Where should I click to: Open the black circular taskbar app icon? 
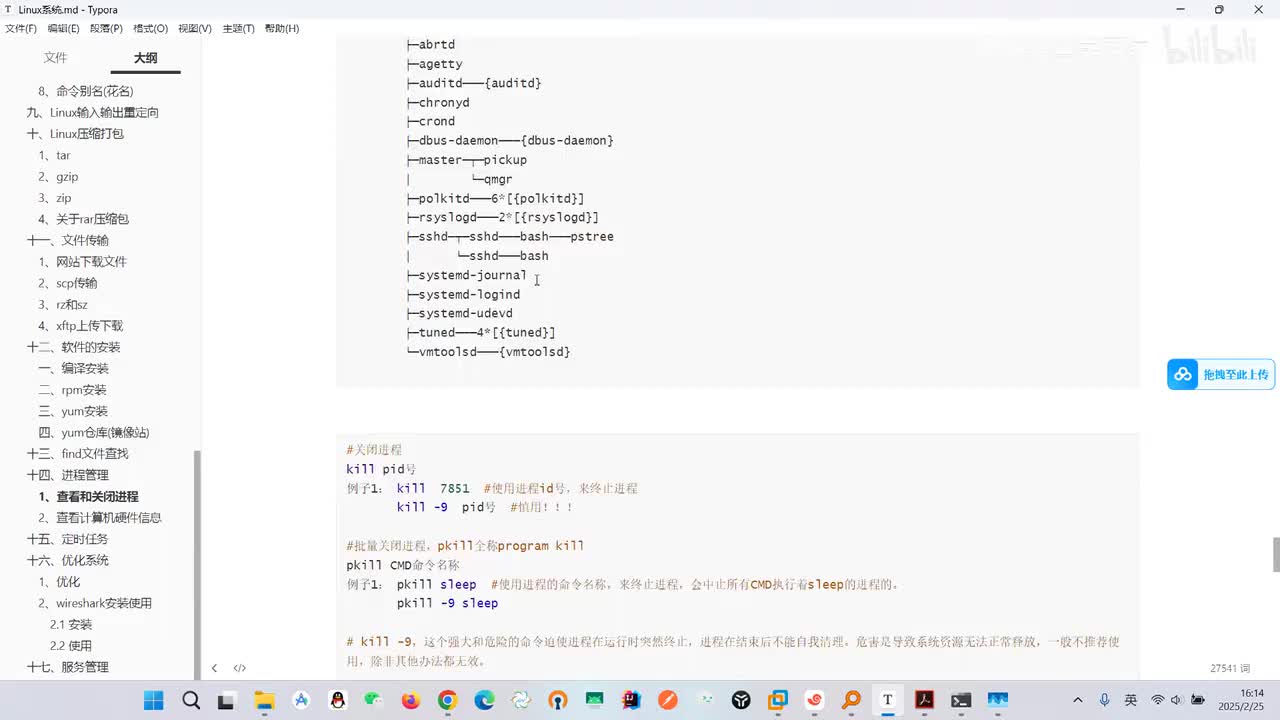coord(741,700)
